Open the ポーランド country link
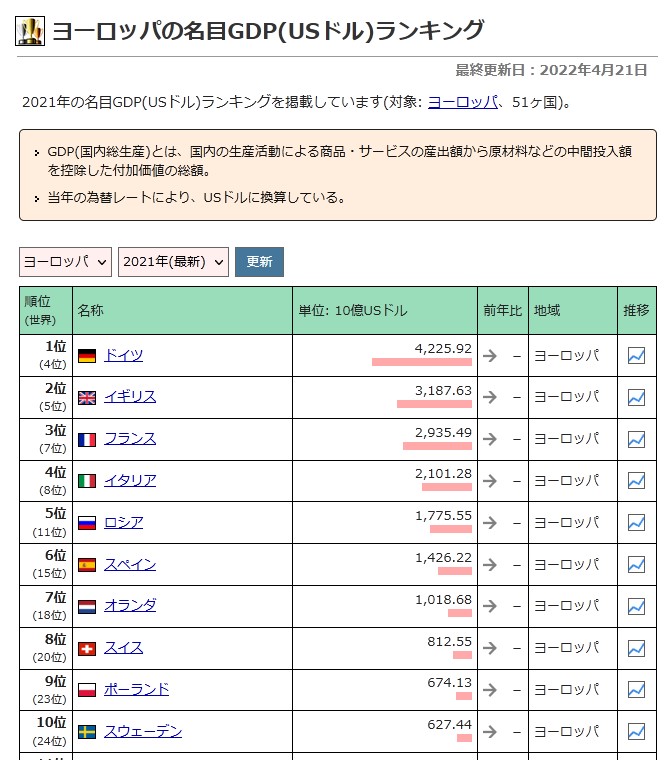This screenshot has width=670, height=760. pyautogui.click(x=136, y=689)
